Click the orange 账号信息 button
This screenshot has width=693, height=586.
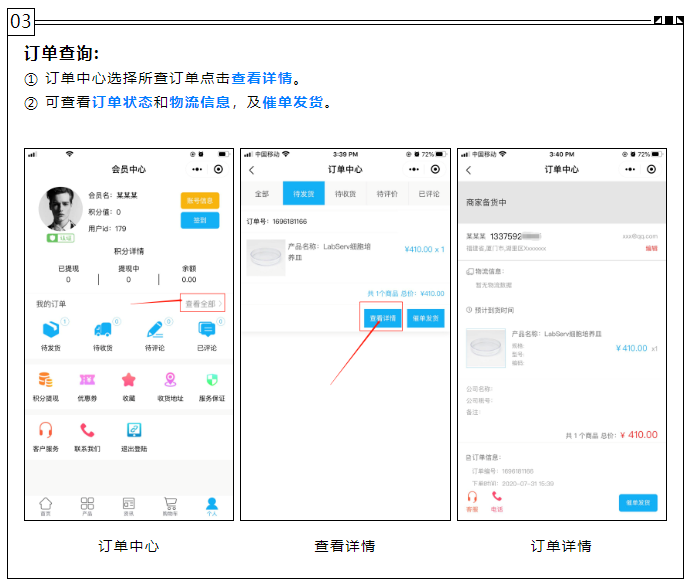click(200, 200)
